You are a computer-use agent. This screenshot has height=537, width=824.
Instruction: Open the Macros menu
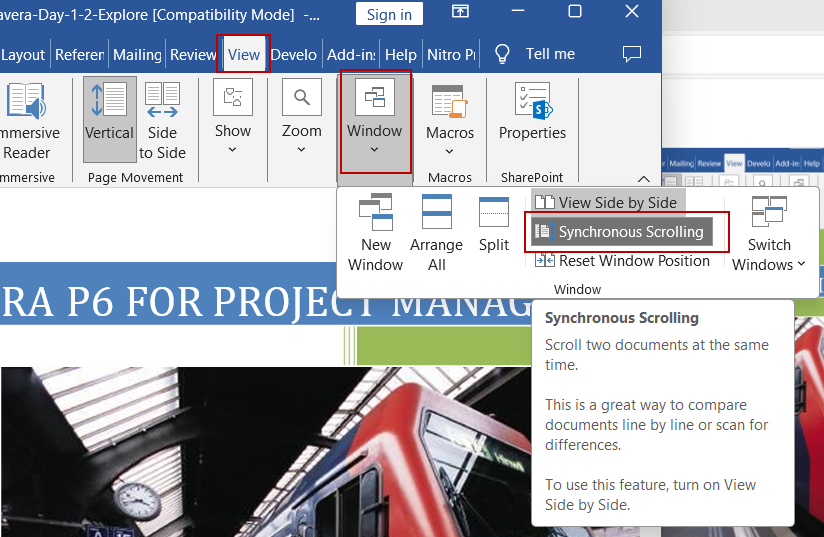[450, 120]
